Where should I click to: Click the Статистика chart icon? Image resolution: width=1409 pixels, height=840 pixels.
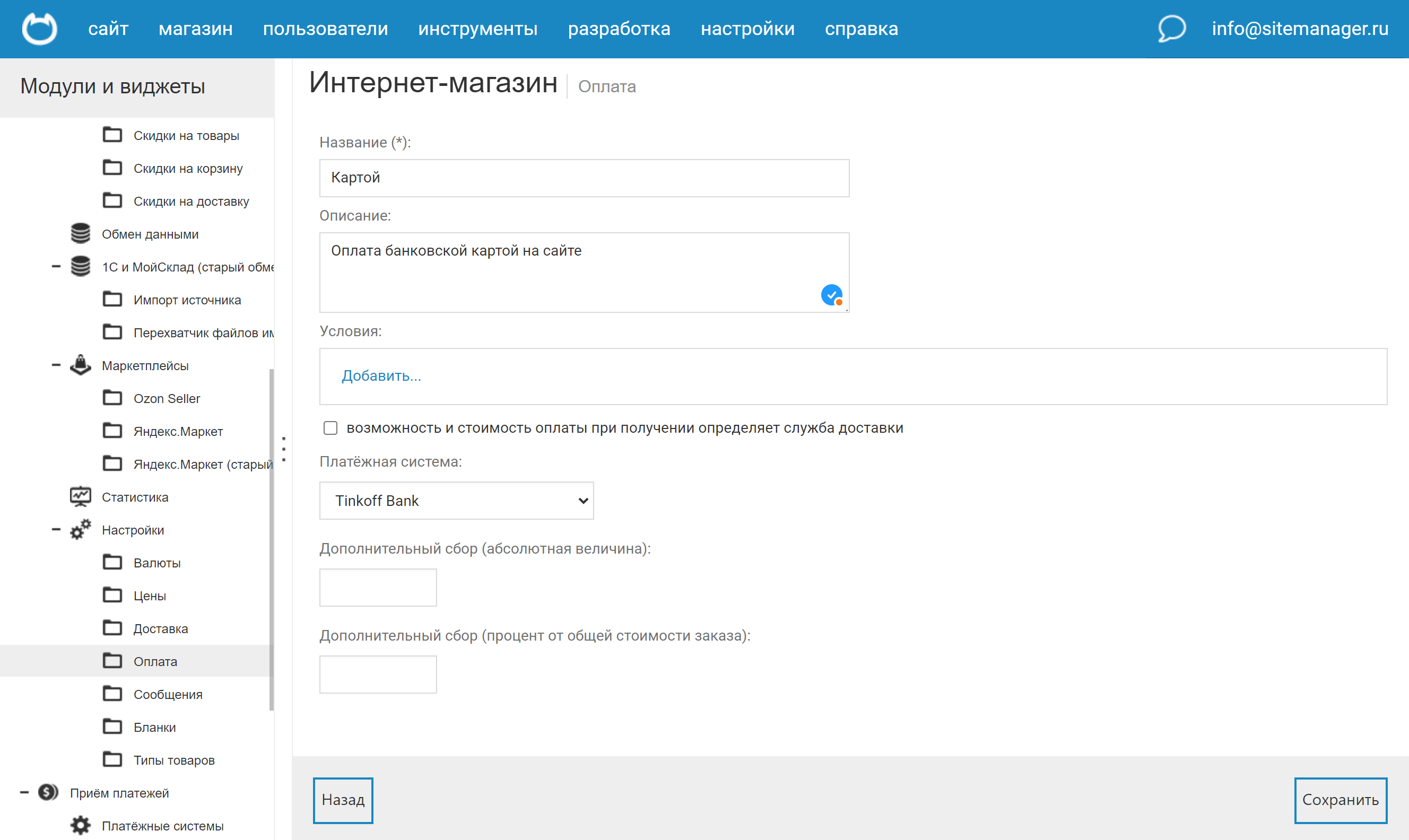pos(81,496)
